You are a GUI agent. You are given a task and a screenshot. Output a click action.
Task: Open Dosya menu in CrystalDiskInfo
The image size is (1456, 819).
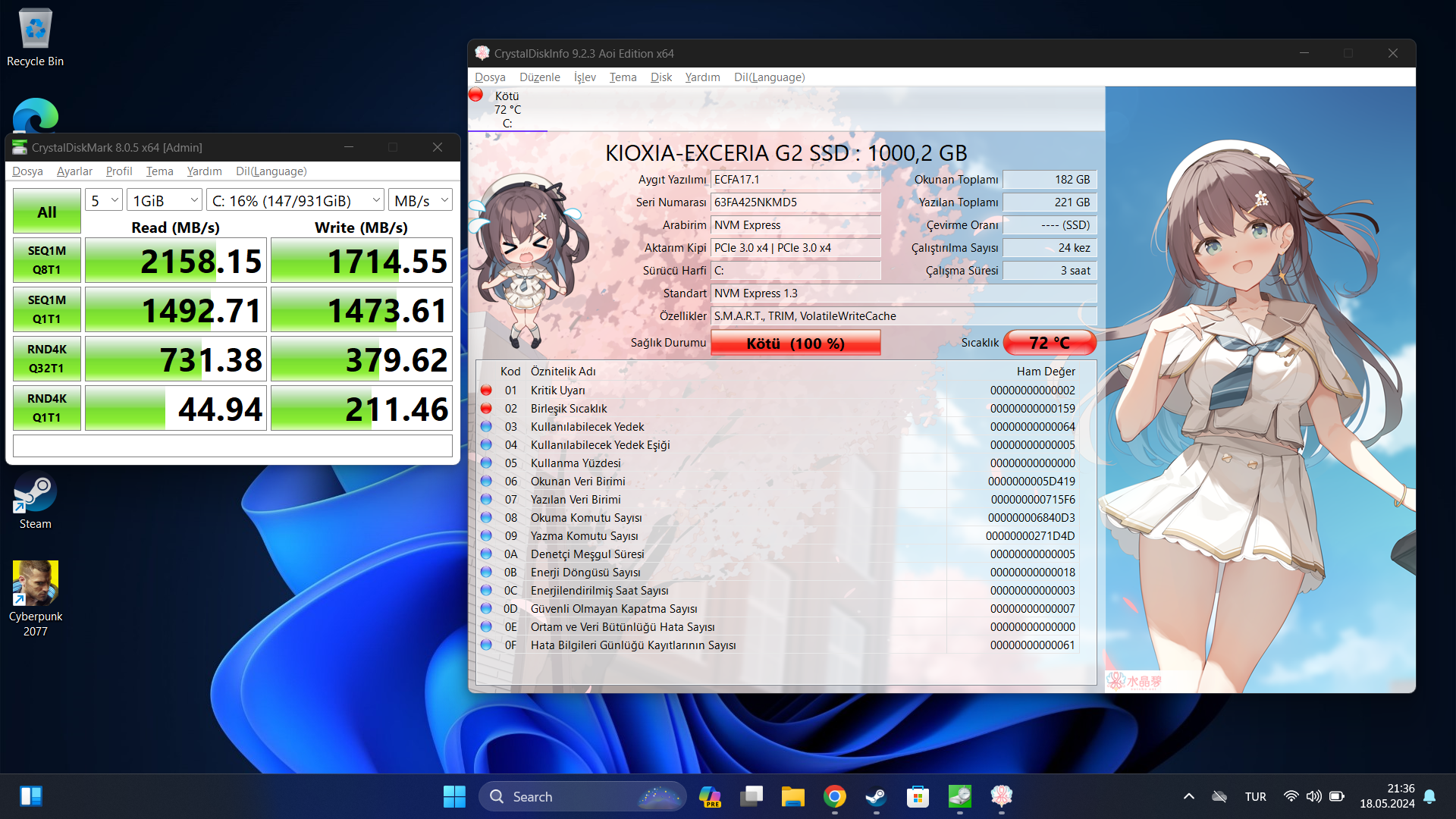tap(490, 77)
